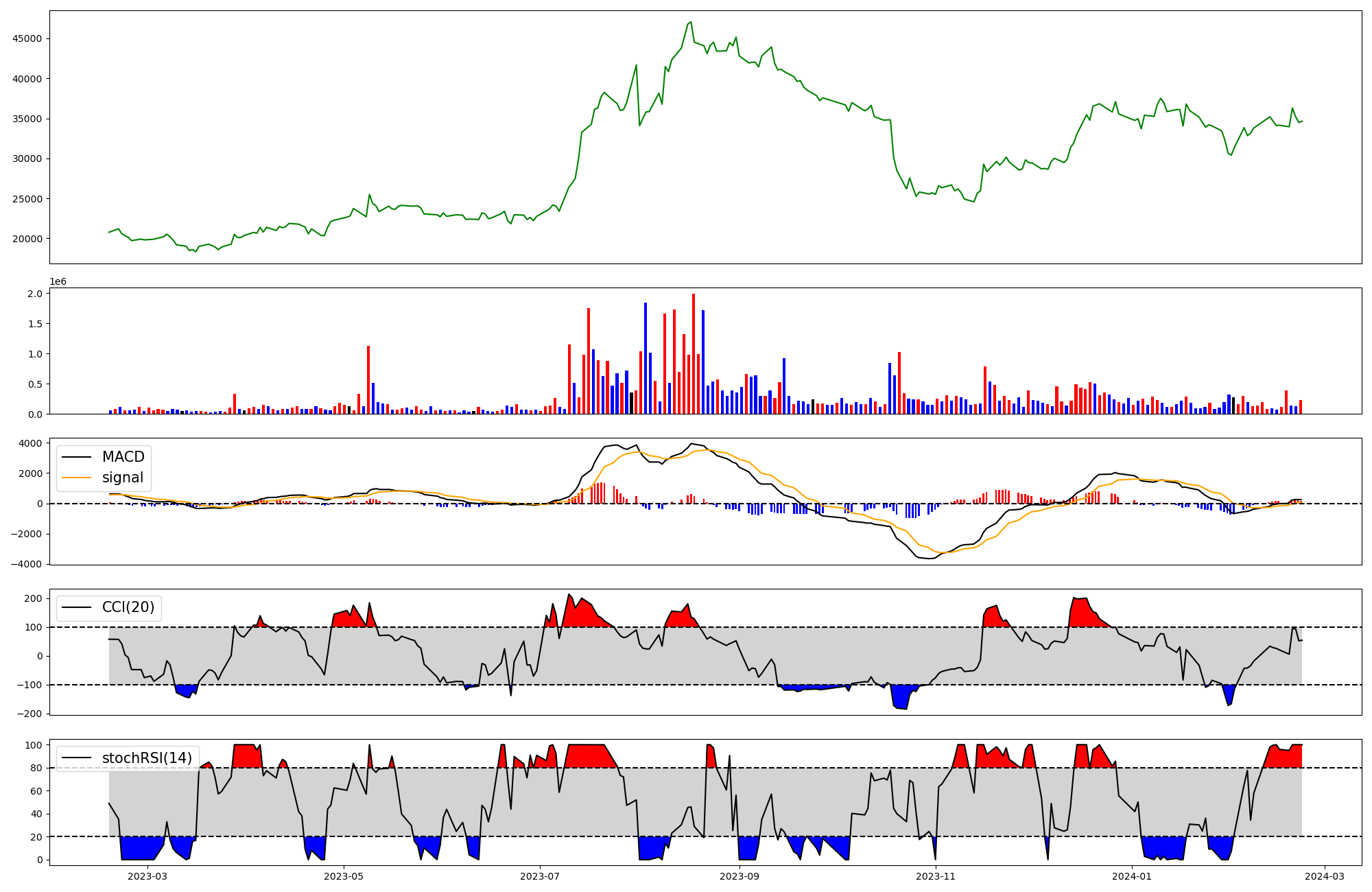The image size is (1372, 892).
Task: Click the 2023-07 x-axis date label
Action: 540,876
